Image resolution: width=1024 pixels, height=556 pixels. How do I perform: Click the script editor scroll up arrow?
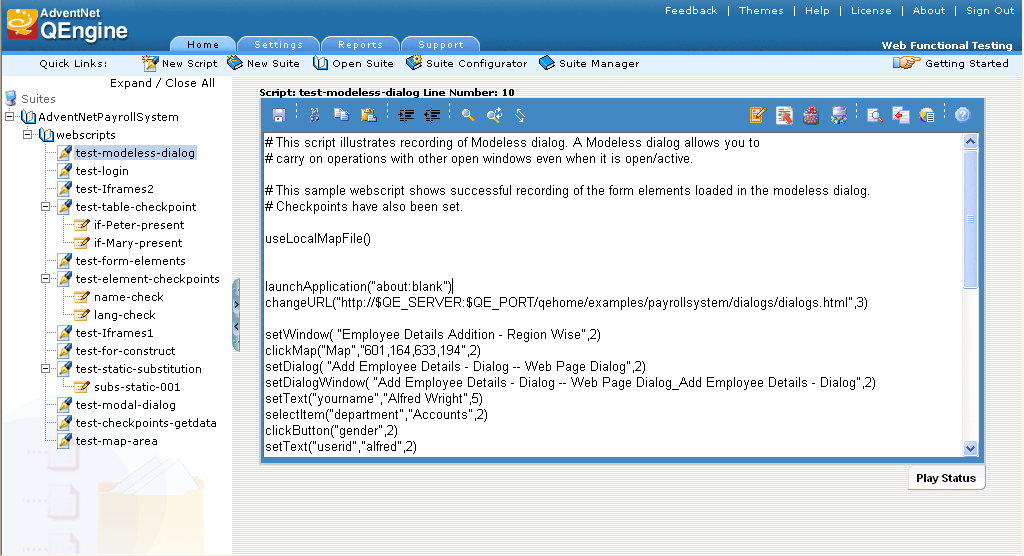970,141
